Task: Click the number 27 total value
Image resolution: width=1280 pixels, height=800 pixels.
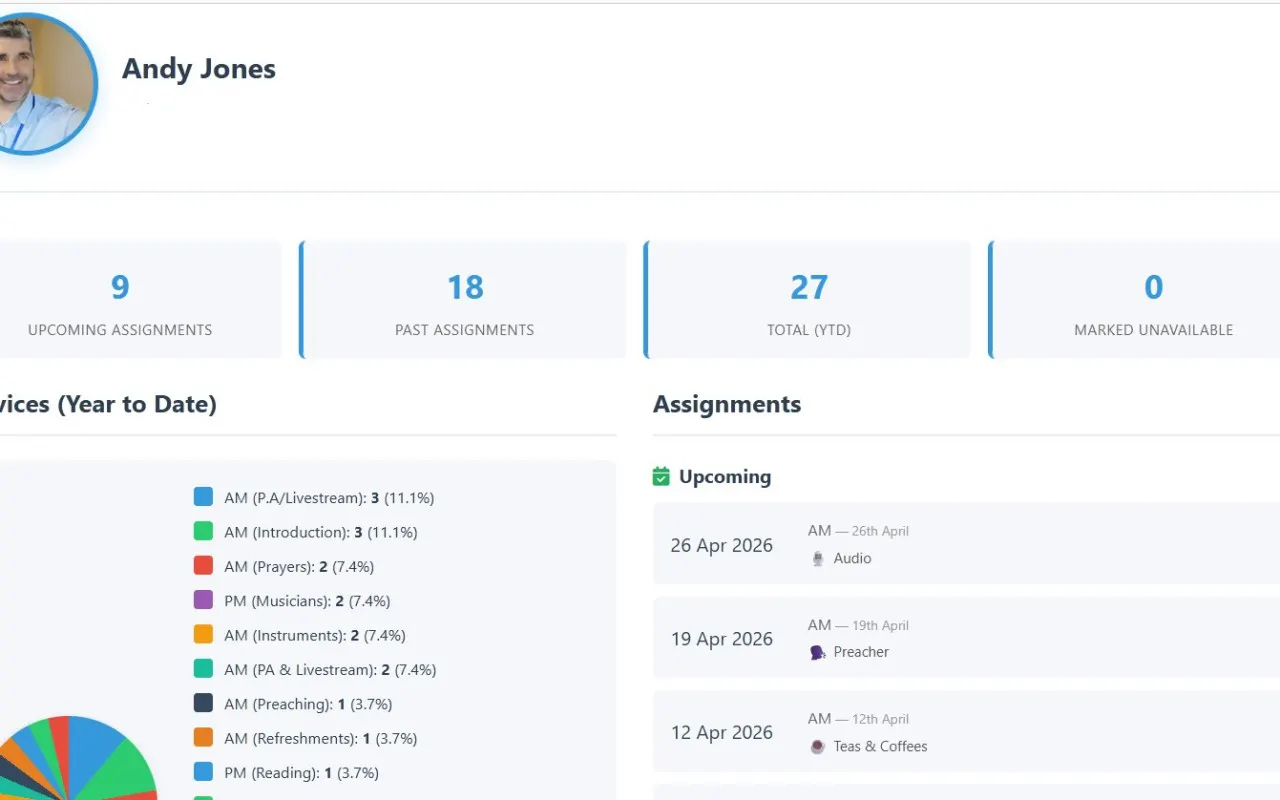Action: [809, 287]
